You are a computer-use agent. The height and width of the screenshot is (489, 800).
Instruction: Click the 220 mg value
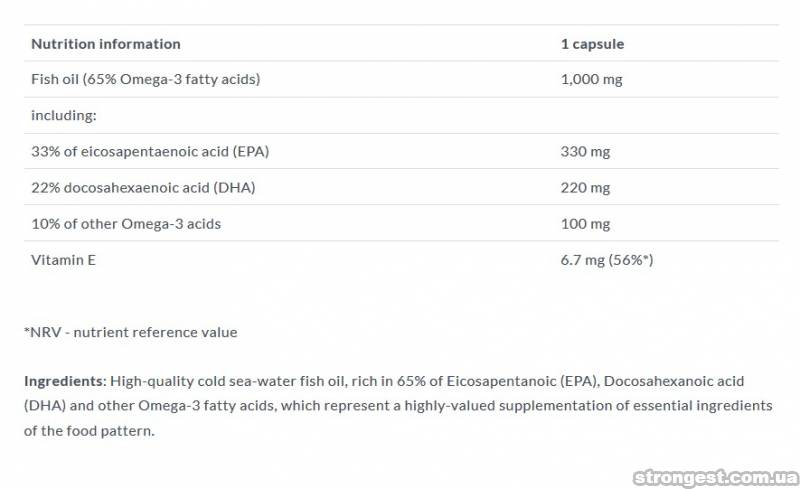pos(585,188)
